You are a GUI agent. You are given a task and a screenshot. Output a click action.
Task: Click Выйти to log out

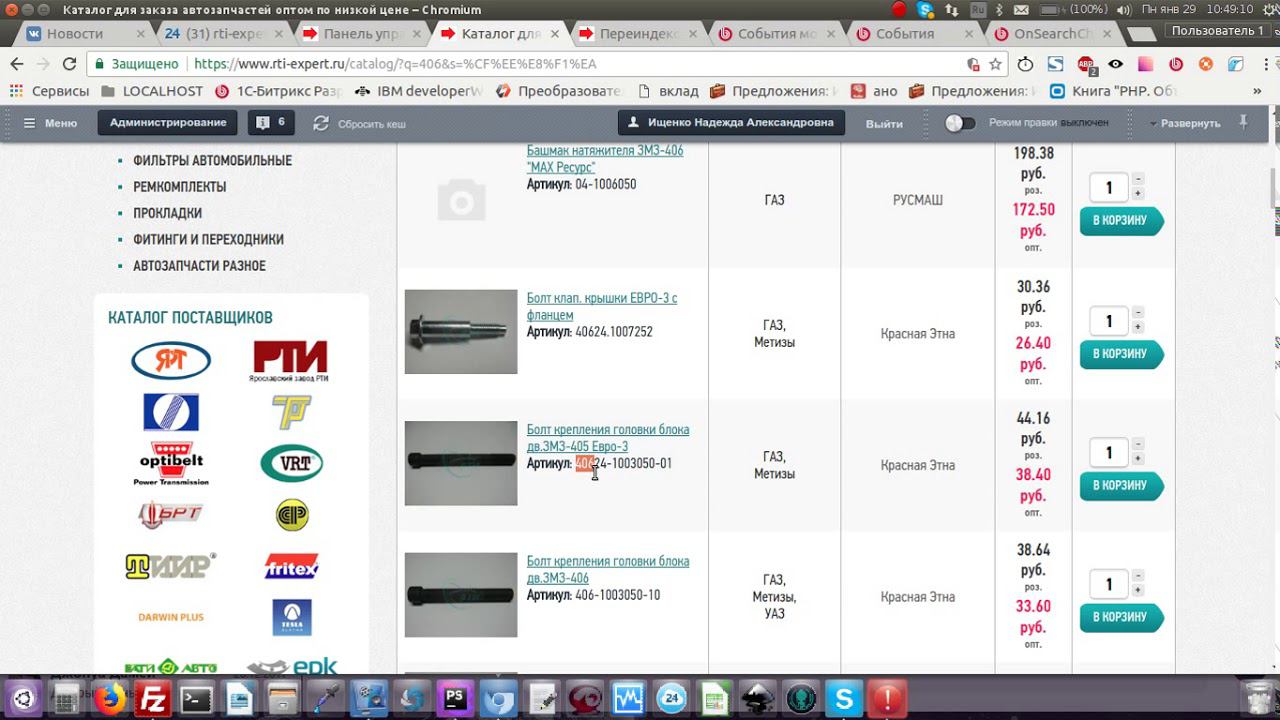point(884,124)
